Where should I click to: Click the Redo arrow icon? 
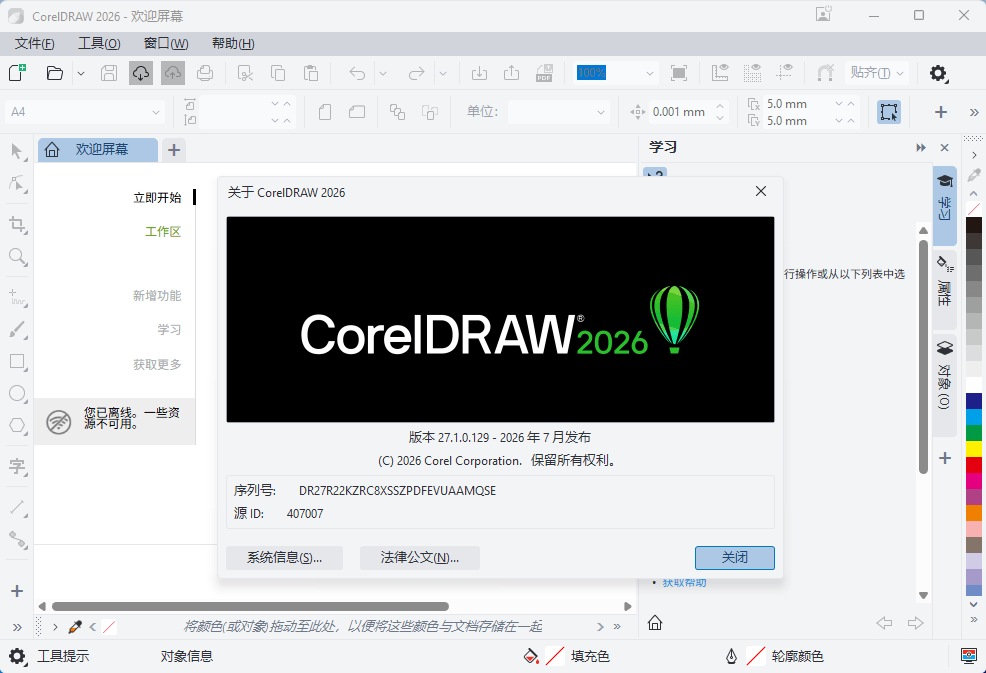tap(416, 74)
